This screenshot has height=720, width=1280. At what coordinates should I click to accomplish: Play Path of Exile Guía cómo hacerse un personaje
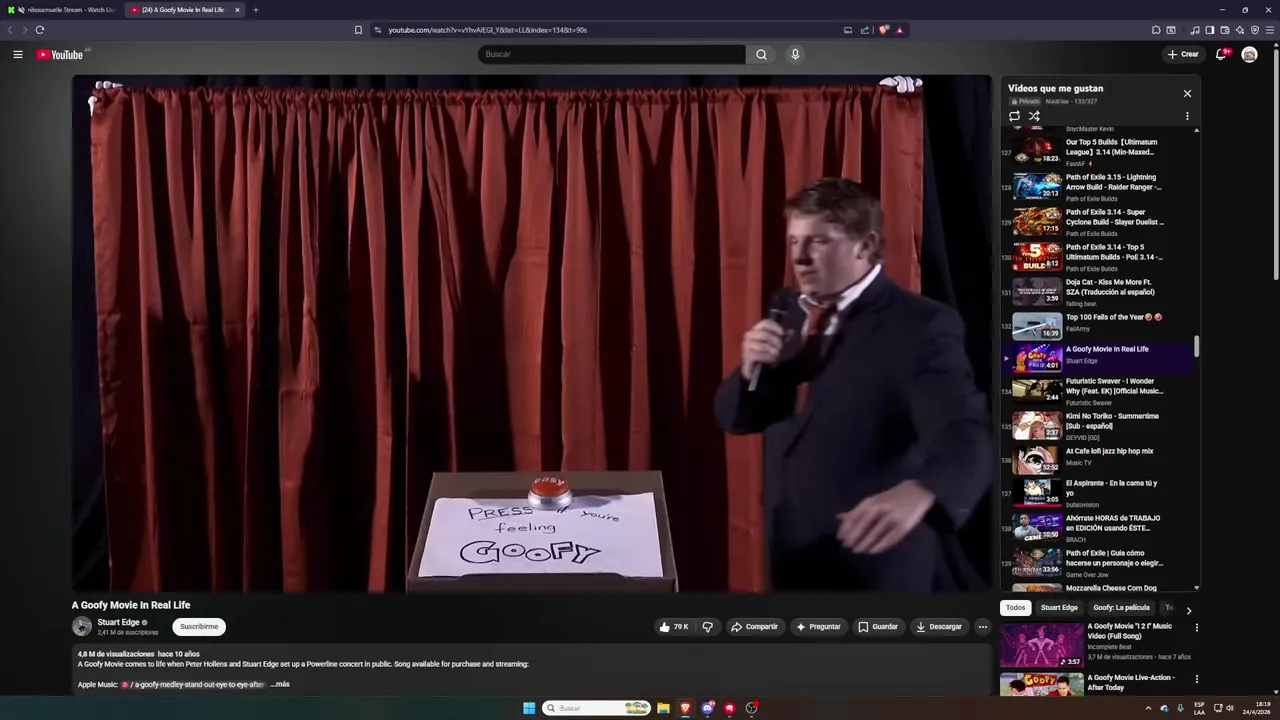(1099, 563)
